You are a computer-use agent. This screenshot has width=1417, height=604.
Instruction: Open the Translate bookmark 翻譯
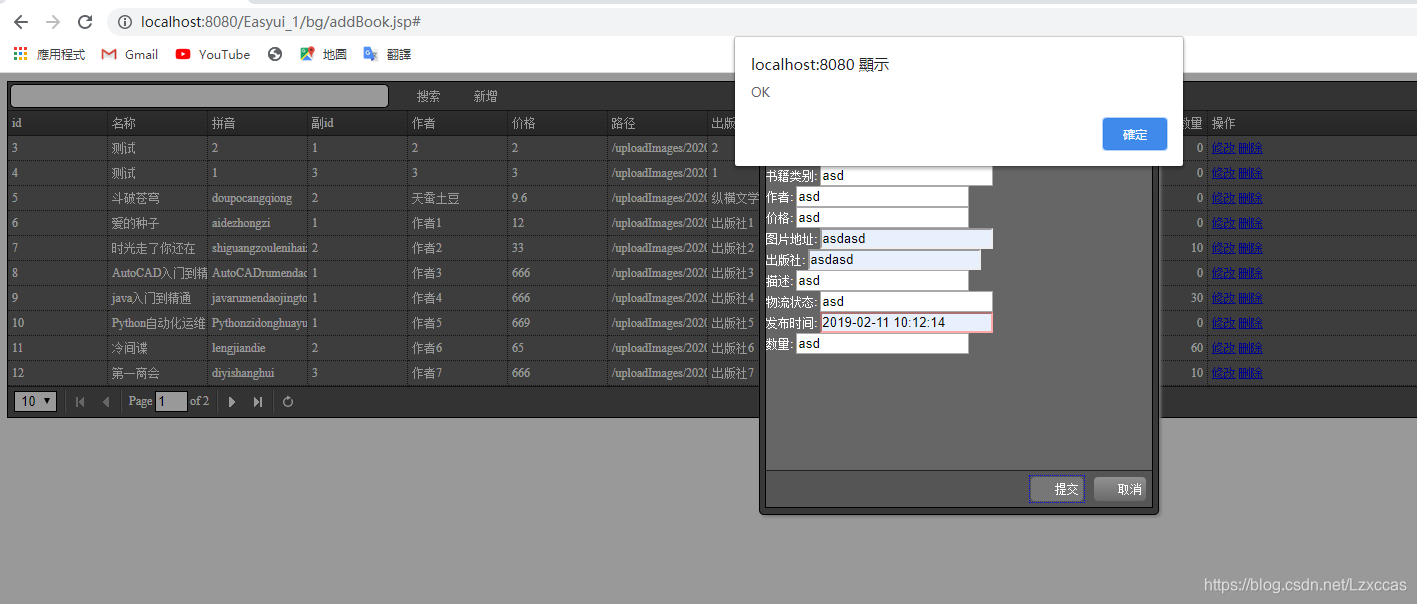pyautogui.click(x=387, y=54)
